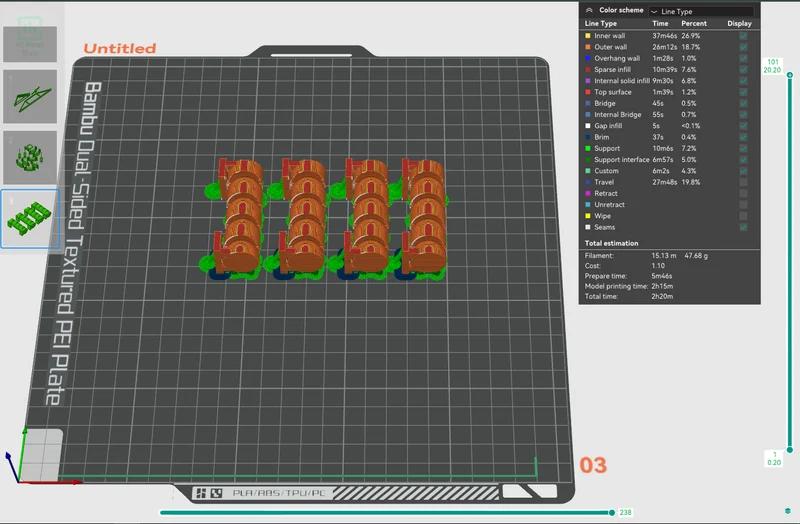
Task: Click the Display column header
Action: click(x=739, y=23)
